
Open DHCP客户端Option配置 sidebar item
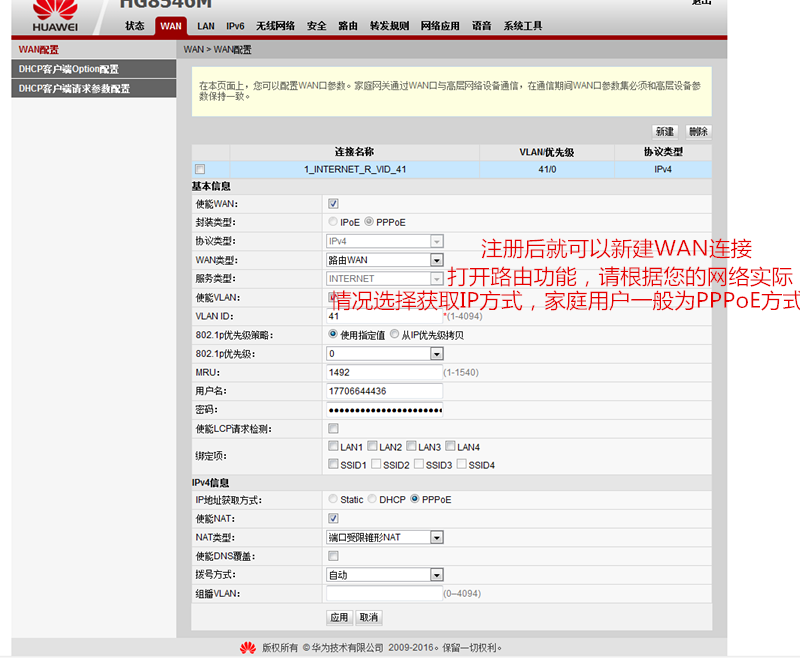click(94, 69)
